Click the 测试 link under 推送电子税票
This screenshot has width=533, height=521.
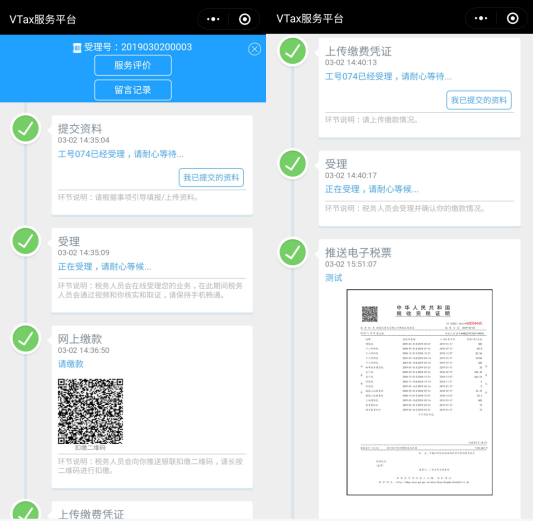click(333, 278)
